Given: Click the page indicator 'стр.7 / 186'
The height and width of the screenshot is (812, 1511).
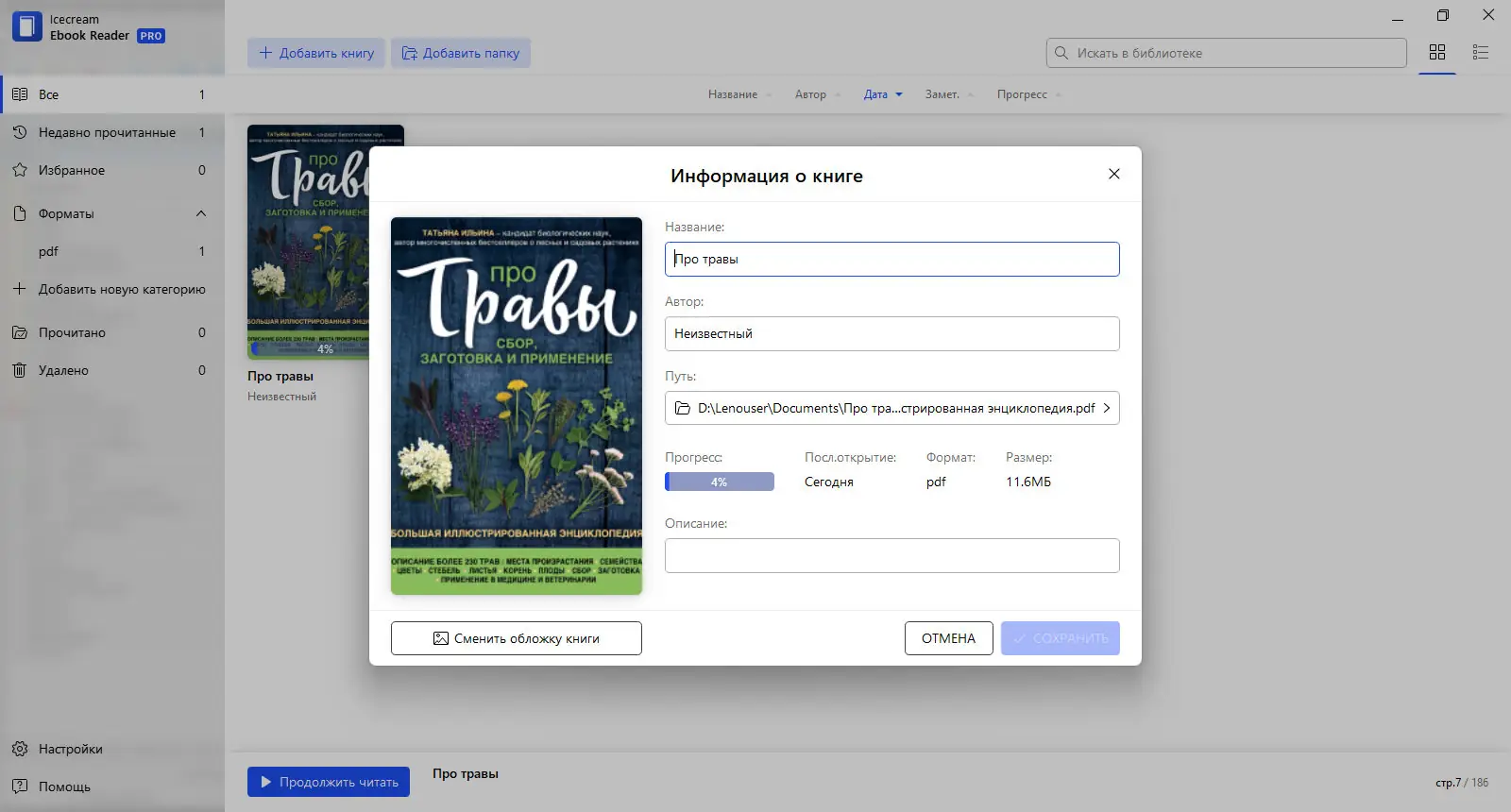Looking at the screenshot, I should [1462, 783].
